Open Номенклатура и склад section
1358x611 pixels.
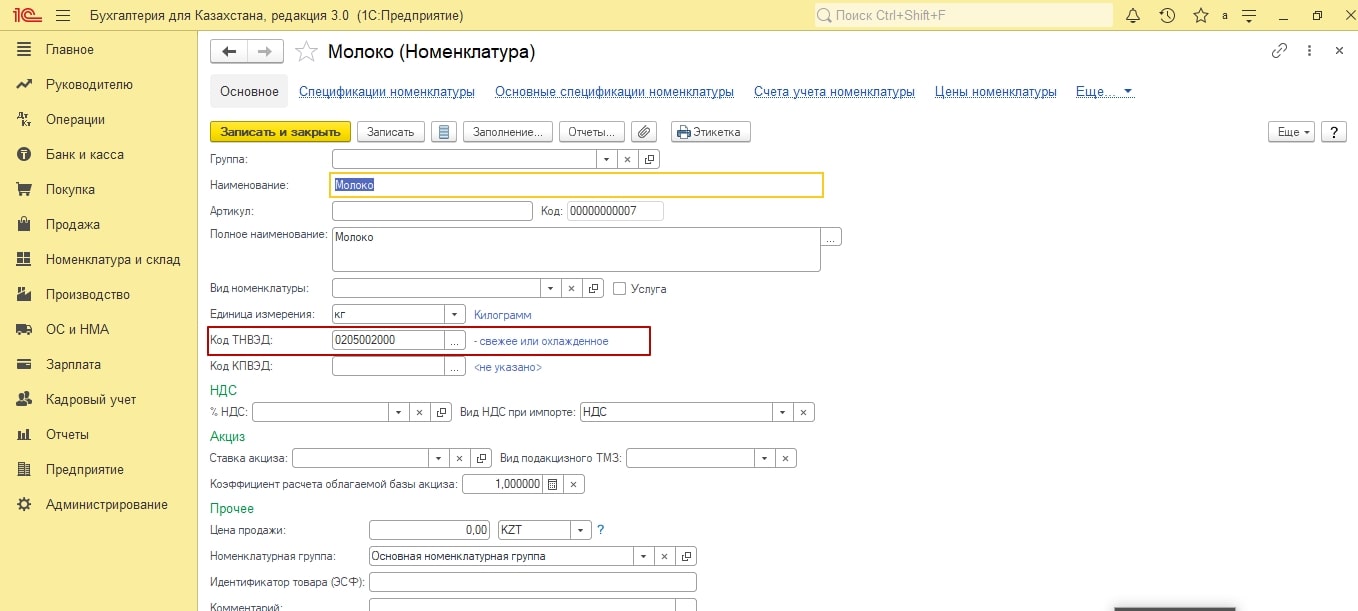[x=112, y=260]
